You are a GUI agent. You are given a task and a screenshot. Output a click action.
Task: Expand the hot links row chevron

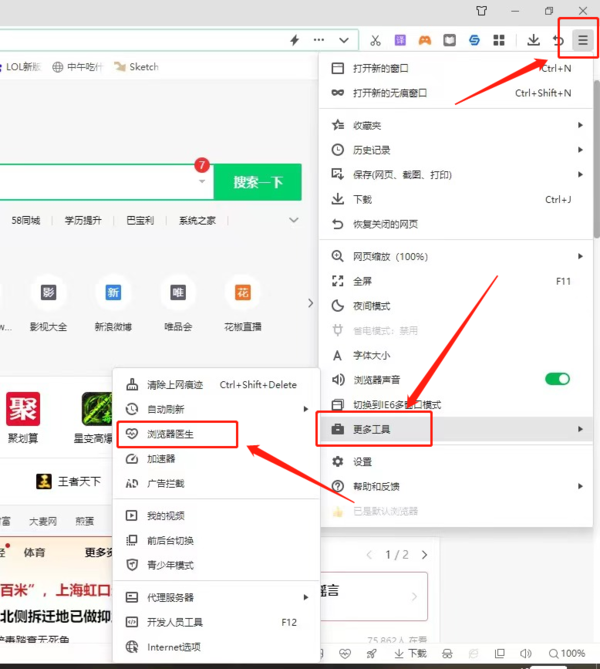click(294, 220)
